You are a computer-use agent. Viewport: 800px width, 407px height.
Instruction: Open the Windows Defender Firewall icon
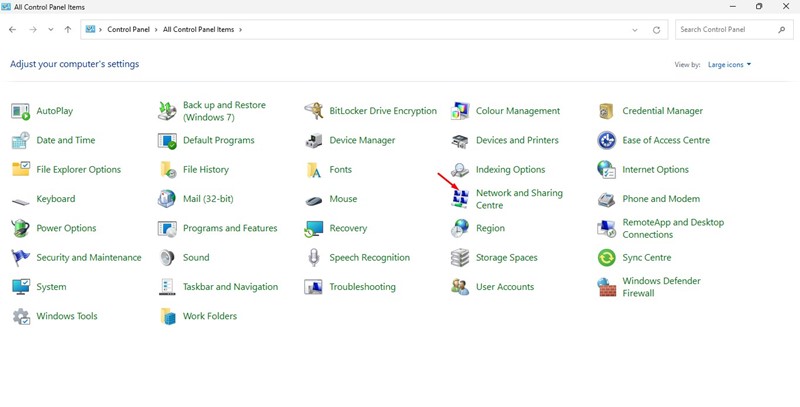pyautogui.click(x=606, y=287)
